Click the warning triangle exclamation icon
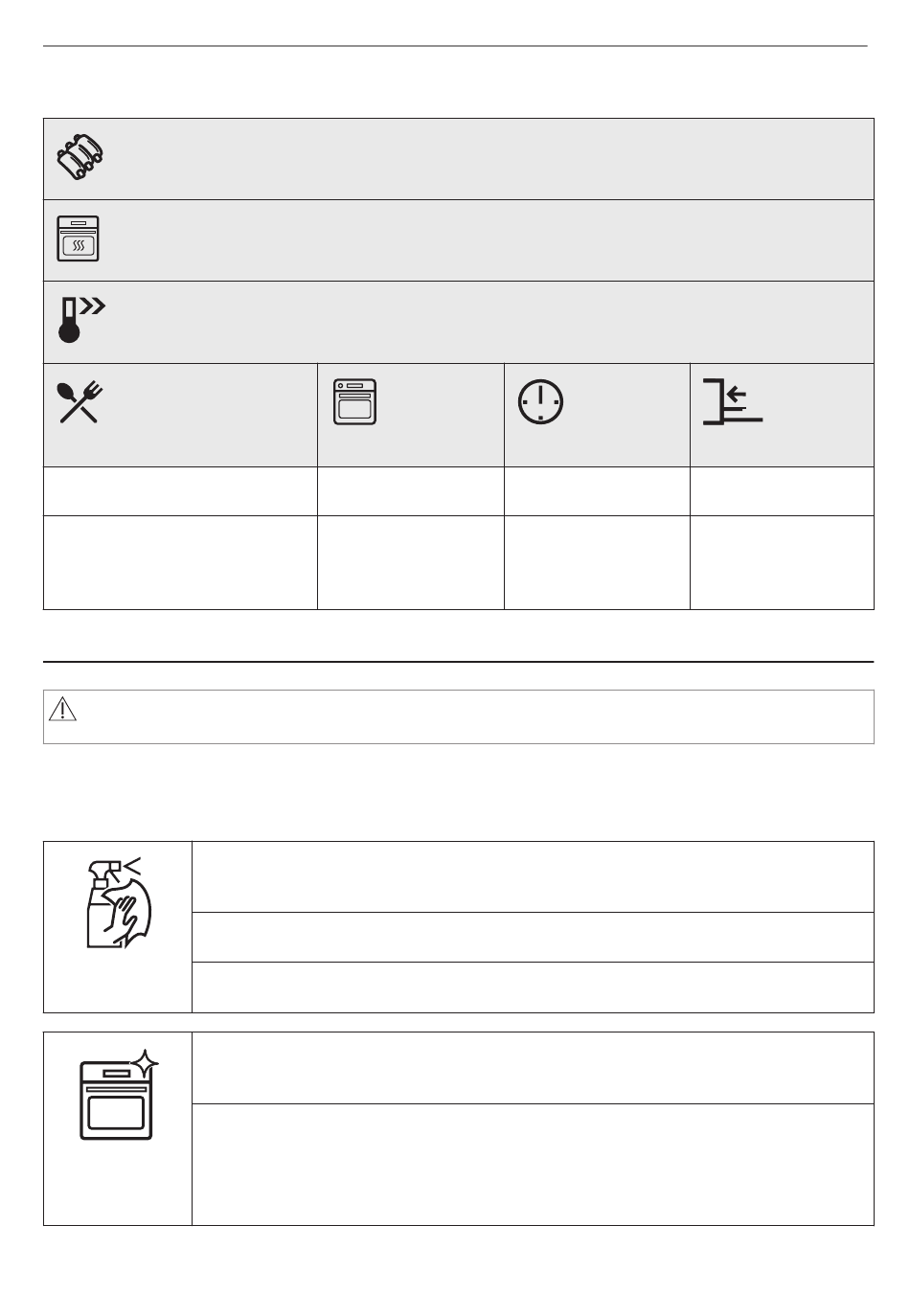 coord(62,710)
